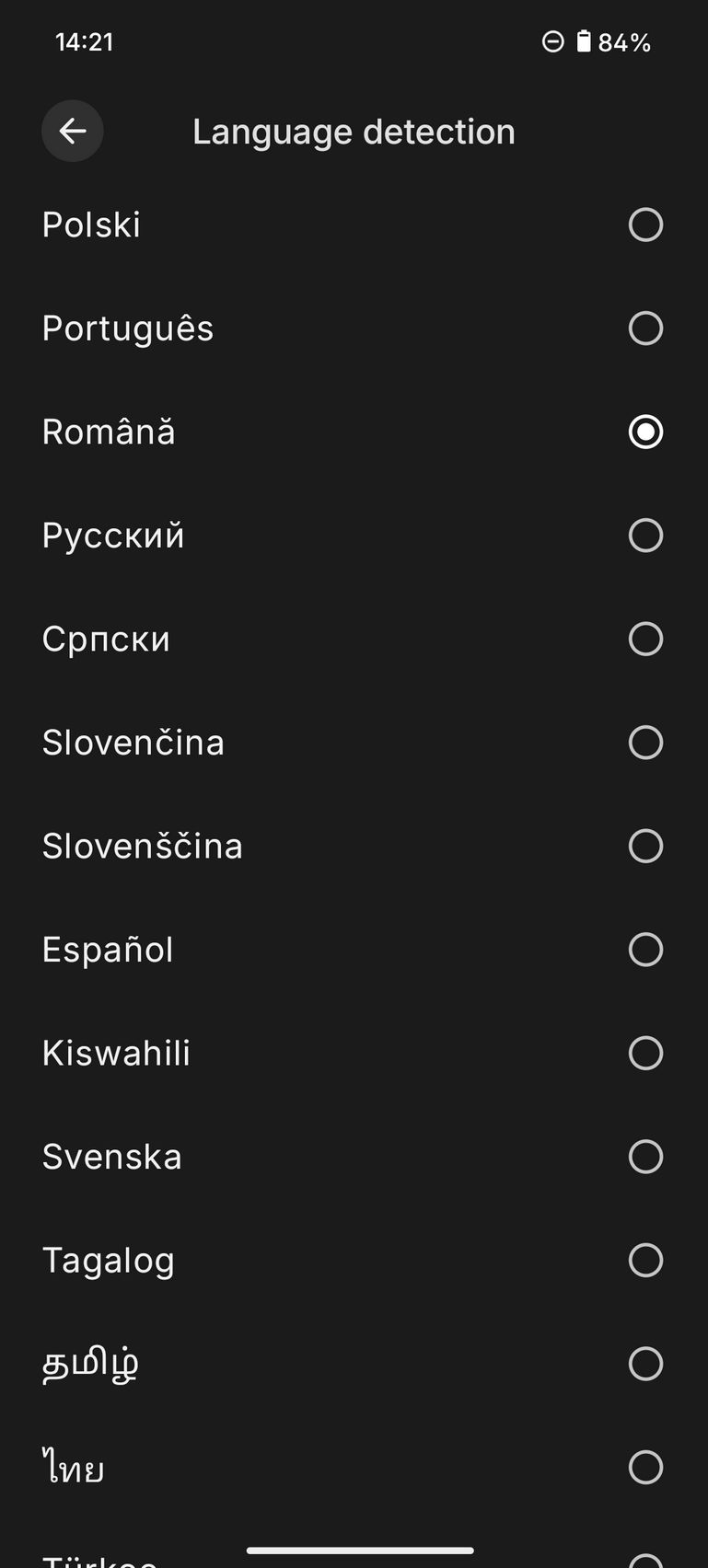Select the Português radio button
Screen dimensions: 708x1568
[x=645, y=329]
